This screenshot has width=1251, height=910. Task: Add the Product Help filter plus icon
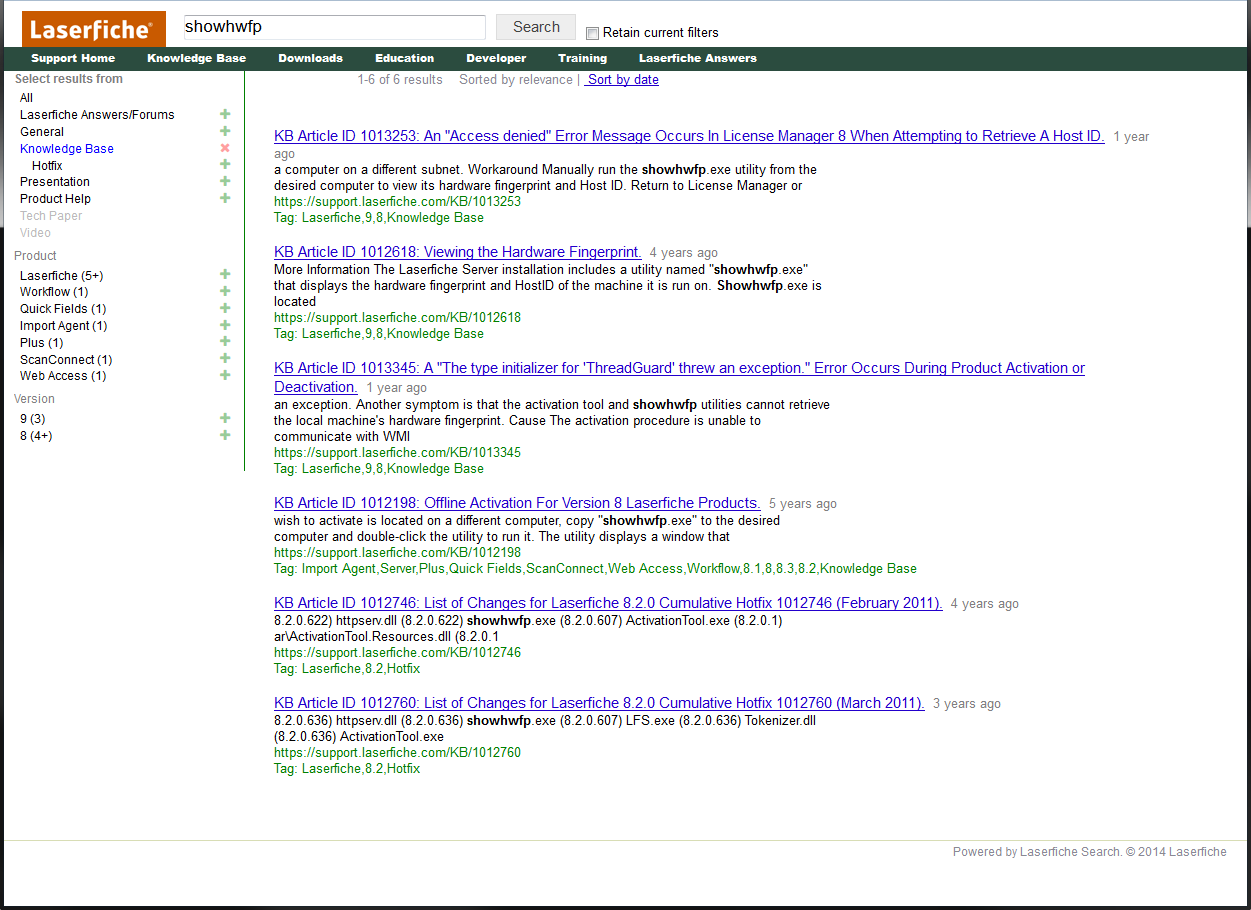(x=225, y=198)
